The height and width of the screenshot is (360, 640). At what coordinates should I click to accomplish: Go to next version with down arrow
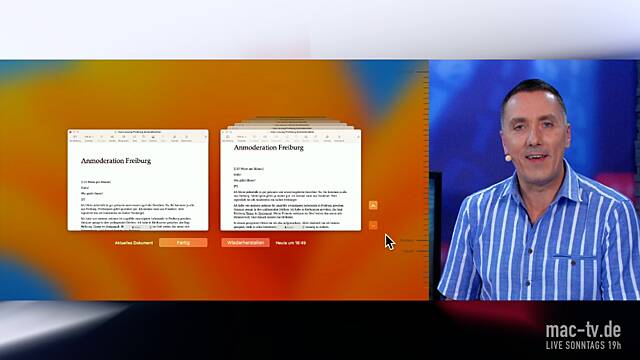373,225
